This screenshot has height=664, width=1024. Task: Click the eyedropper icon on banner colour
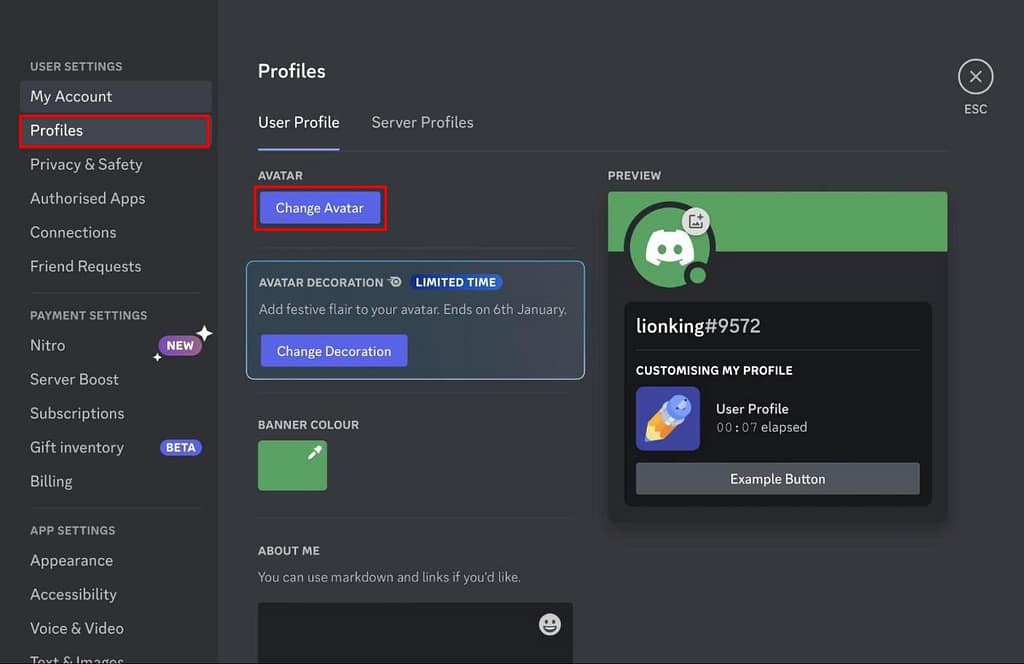(x=315, y=452)
